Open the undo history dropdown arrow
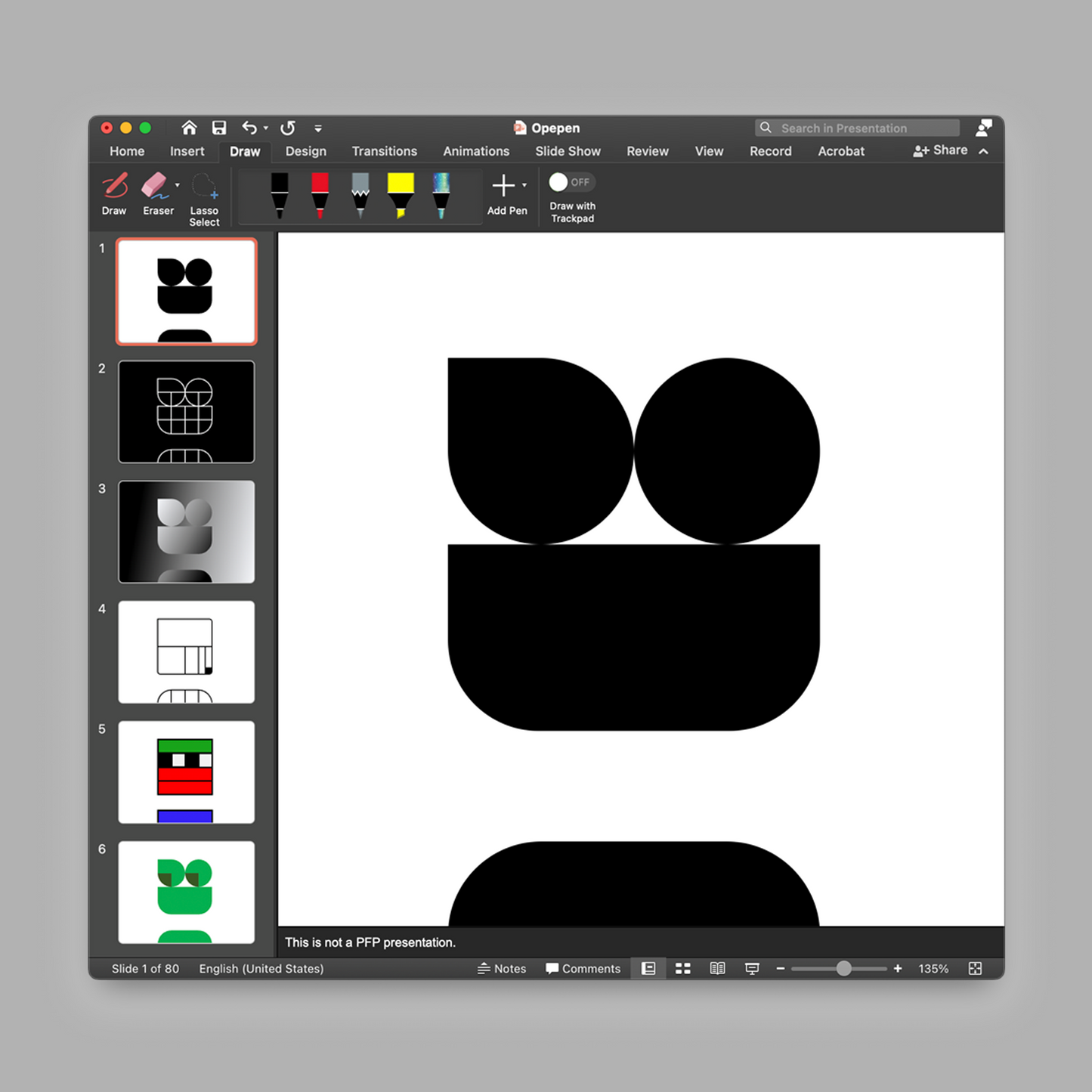1092x1092 pixels. (266, 128)
